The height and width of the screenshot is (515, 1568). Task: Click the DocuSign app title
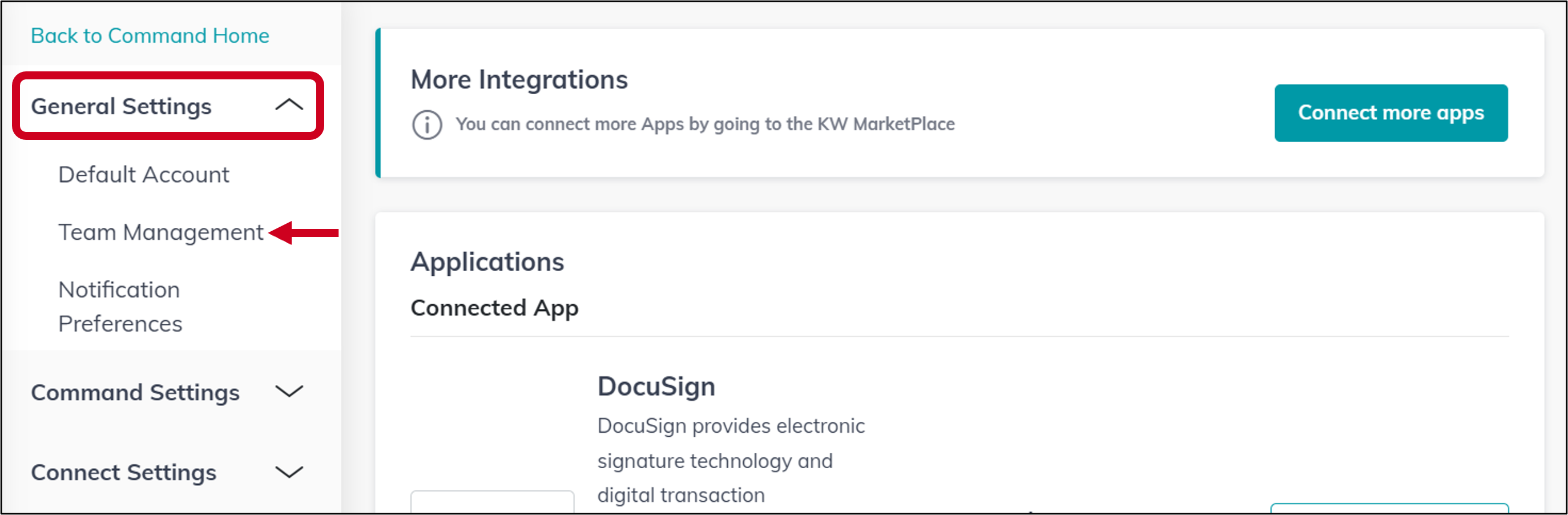click(656, 387)
